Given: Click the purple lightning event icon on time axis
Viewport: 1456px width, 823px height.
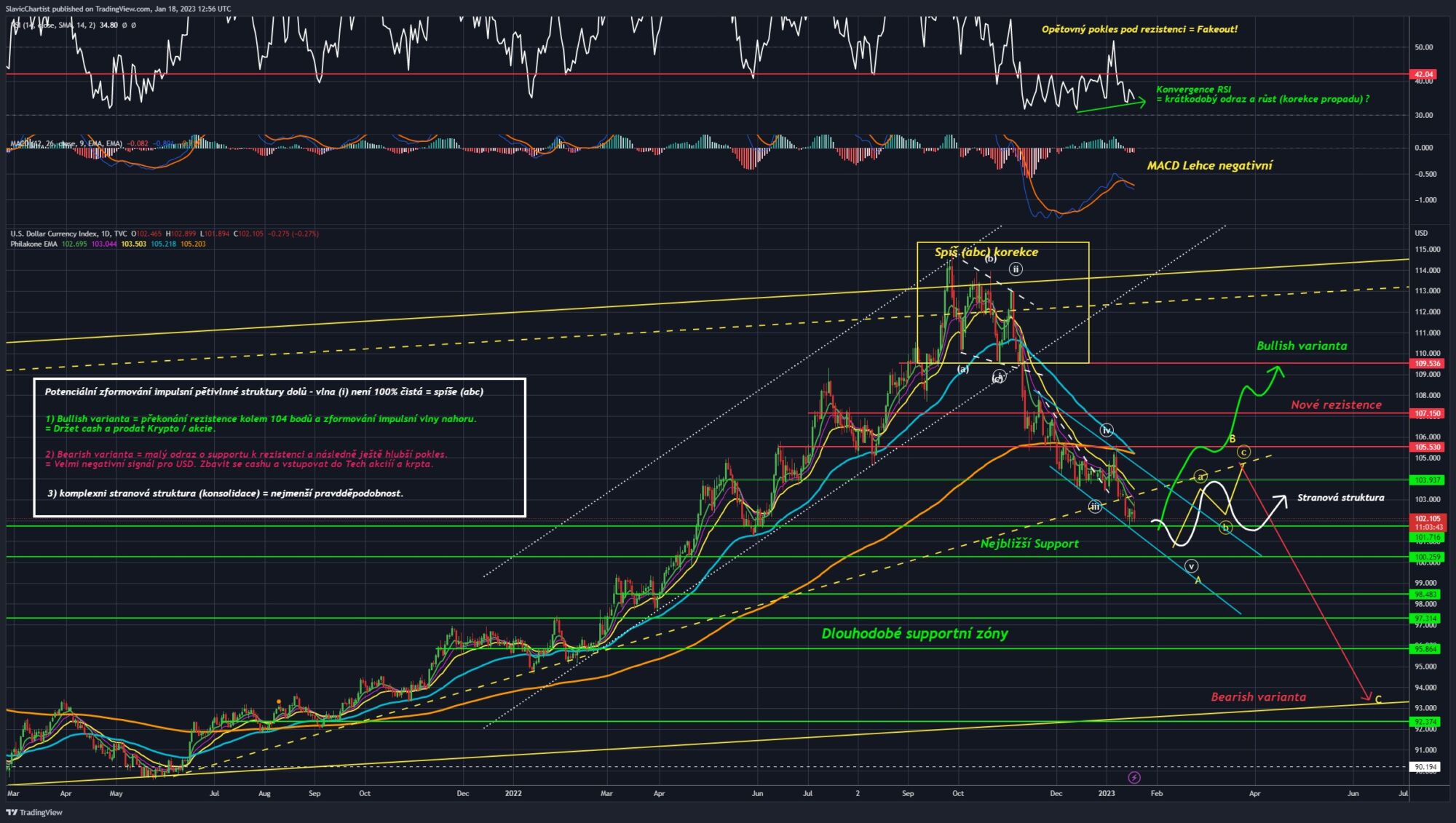Looking at the screenshot, I should tap(1134, 778).
